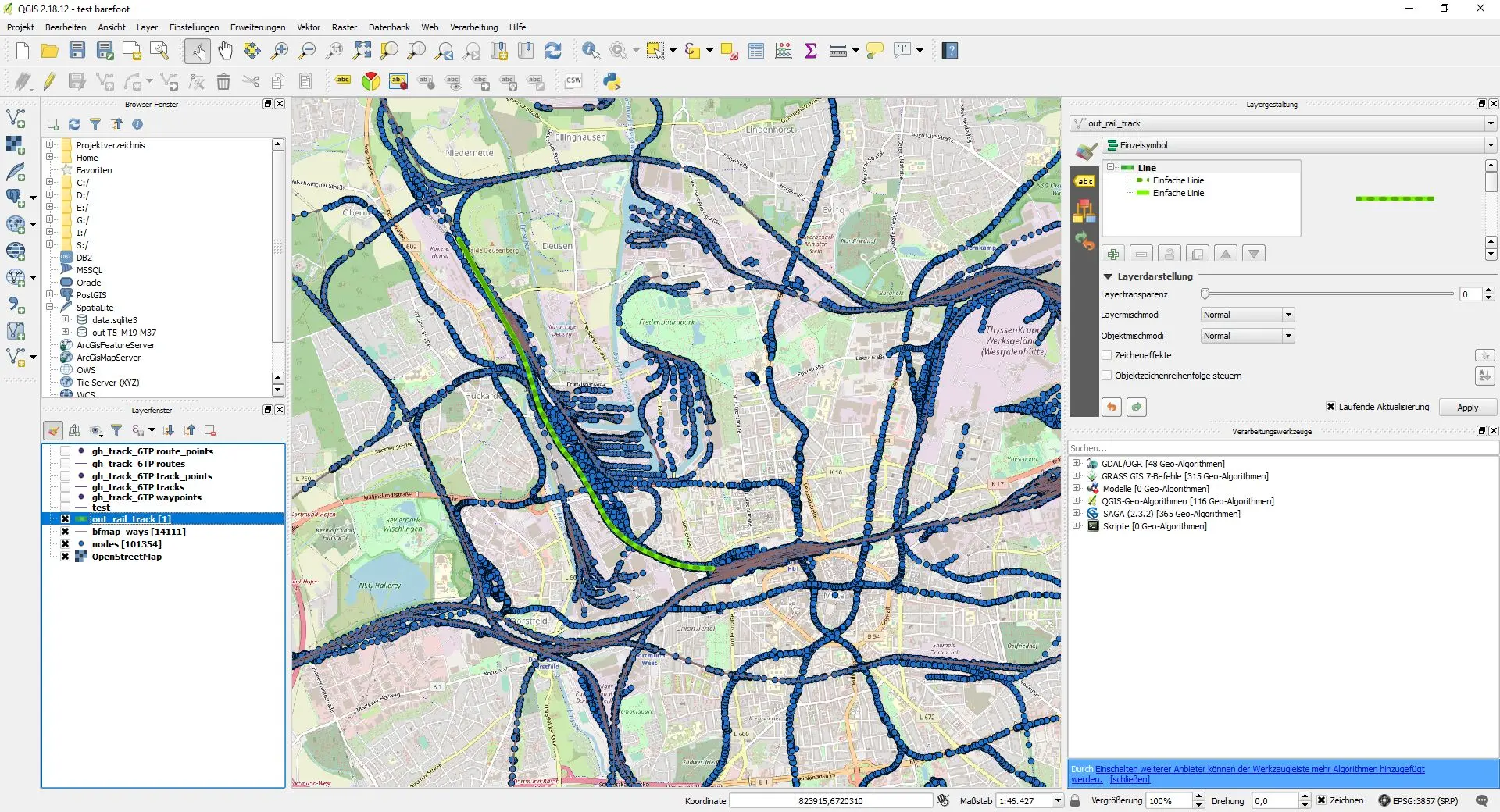The width and height of the screenshot is (1500, 812).
Task: Hide the bfmap_ways layer
Action: pyautogui.click(x=66, y=532)
